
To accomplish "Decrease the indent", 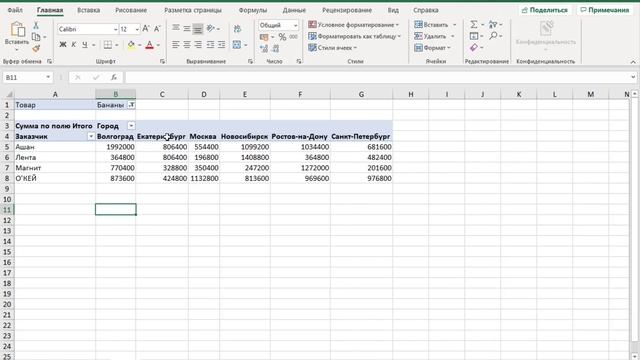I will (210, 44).
